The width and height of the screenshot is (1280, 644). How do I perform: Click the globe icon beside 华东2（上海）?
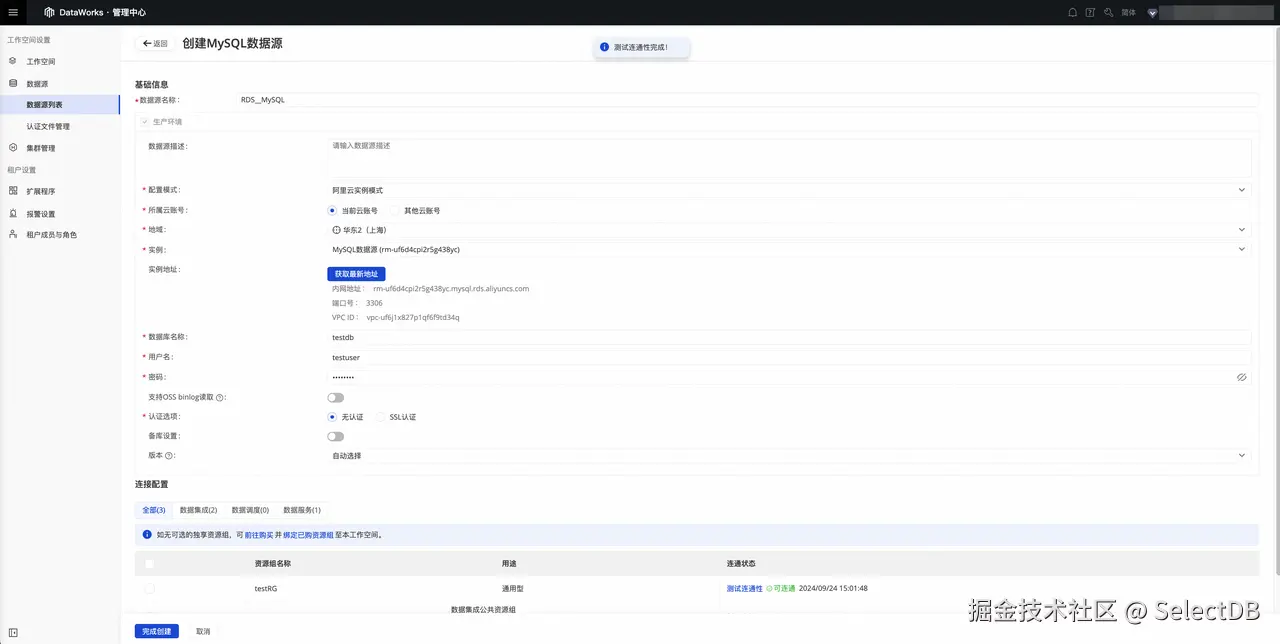tap(336, 230)
